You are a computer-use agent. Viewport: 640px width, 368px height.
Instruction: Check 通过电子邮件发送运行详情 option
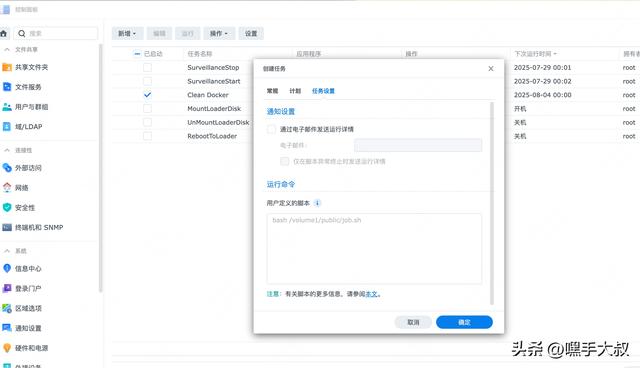coord(271,129)
